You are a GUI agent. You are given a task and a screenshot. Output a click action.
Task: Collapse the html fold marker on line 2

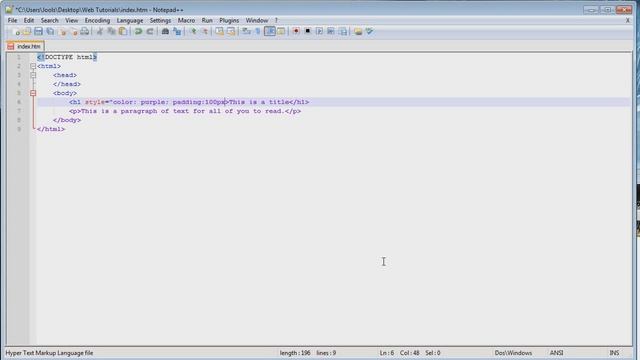(x=33, y=66)
